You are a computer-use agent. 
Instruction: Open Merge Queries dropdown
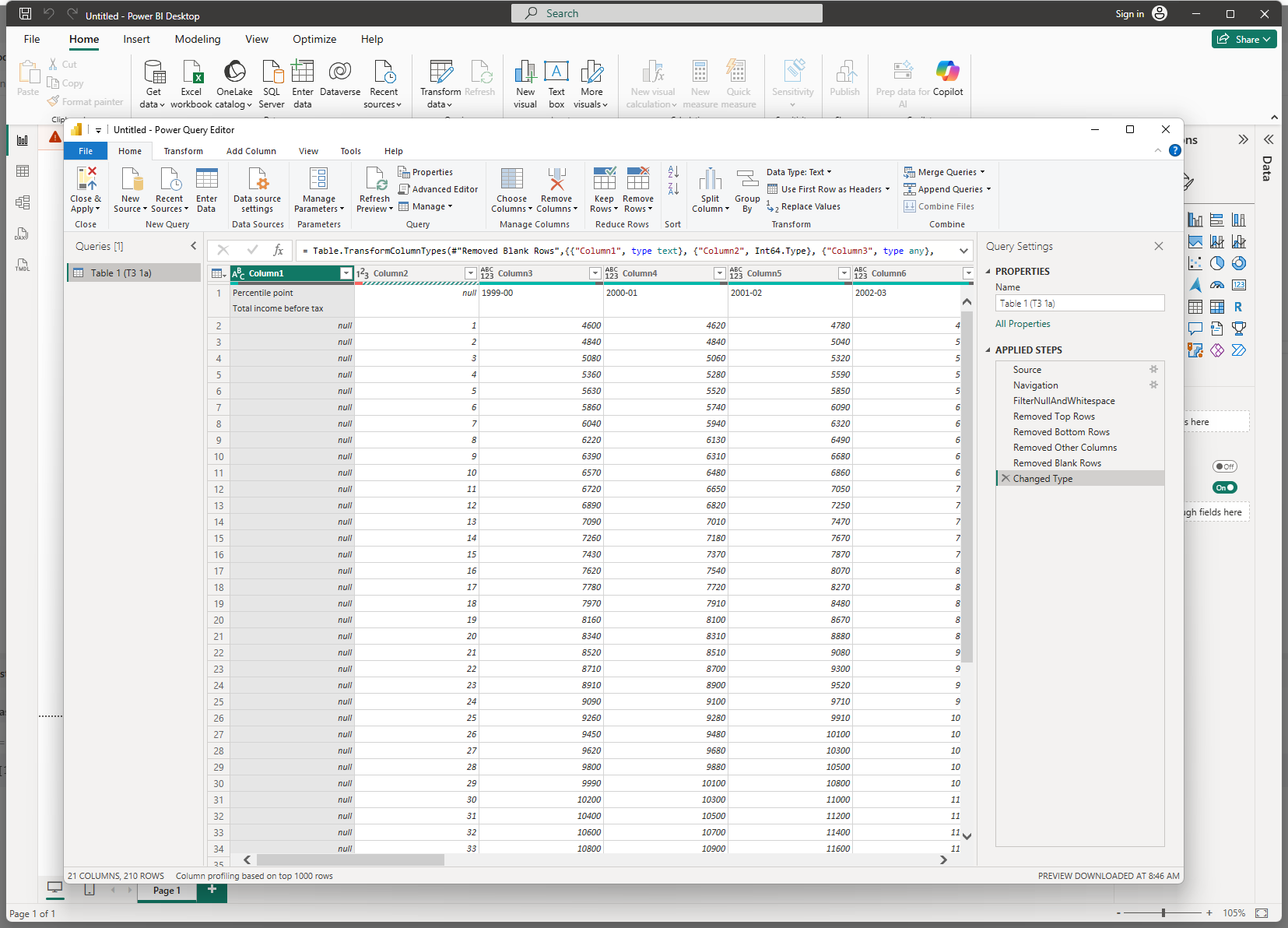[x=944, y=172]
